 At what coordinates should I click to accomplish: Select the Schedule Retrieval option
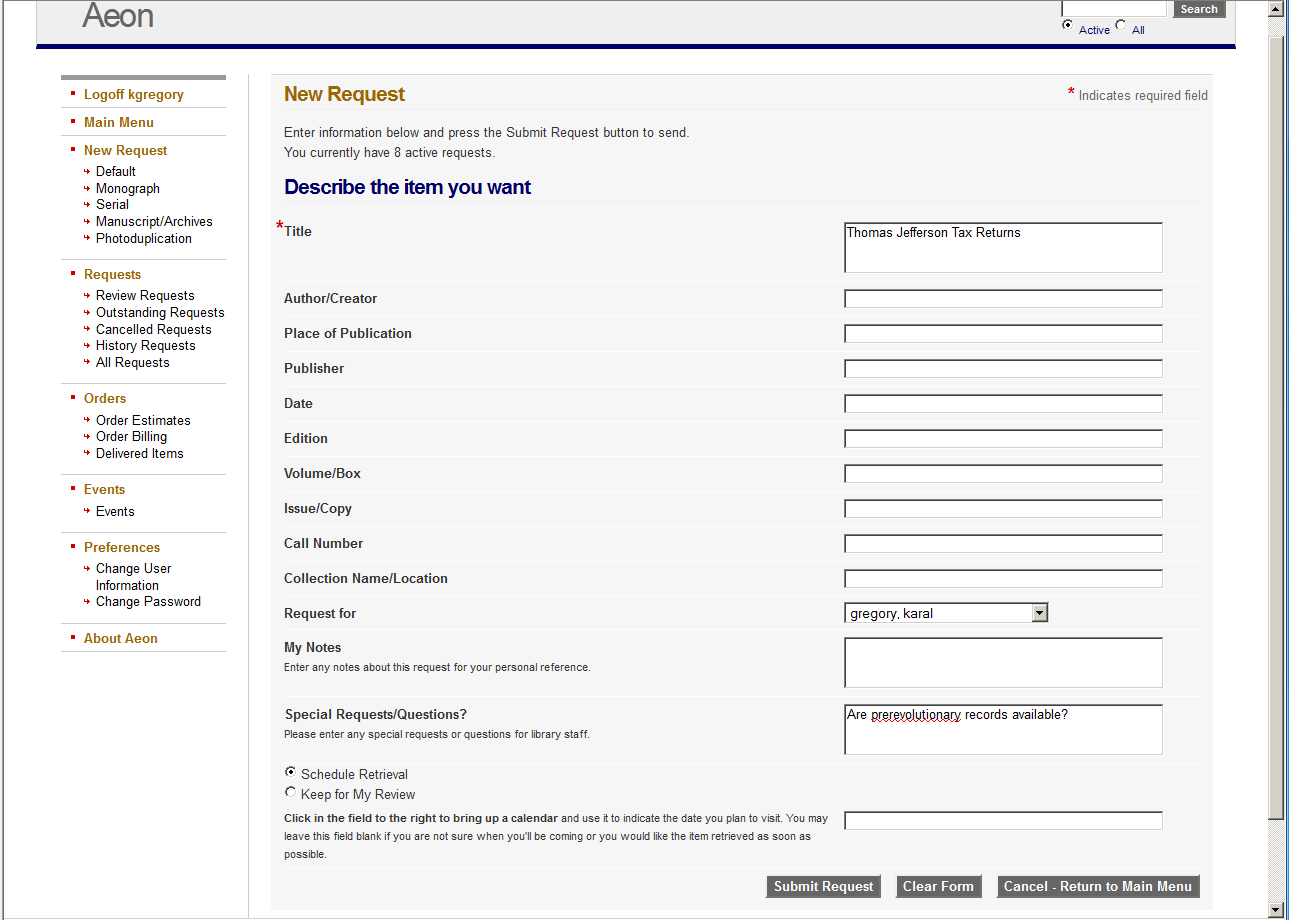[290, 771]
